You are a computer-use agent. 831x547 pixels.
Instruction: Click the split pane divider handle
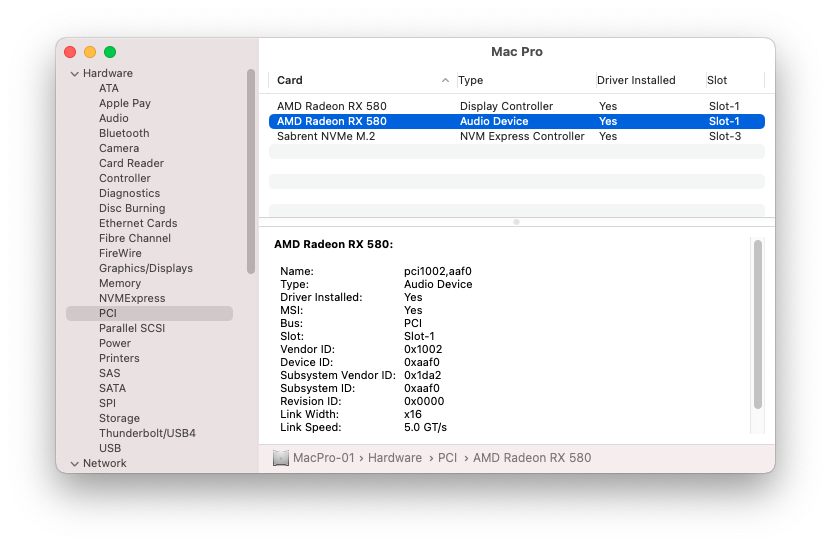click(x=516, y=223)
